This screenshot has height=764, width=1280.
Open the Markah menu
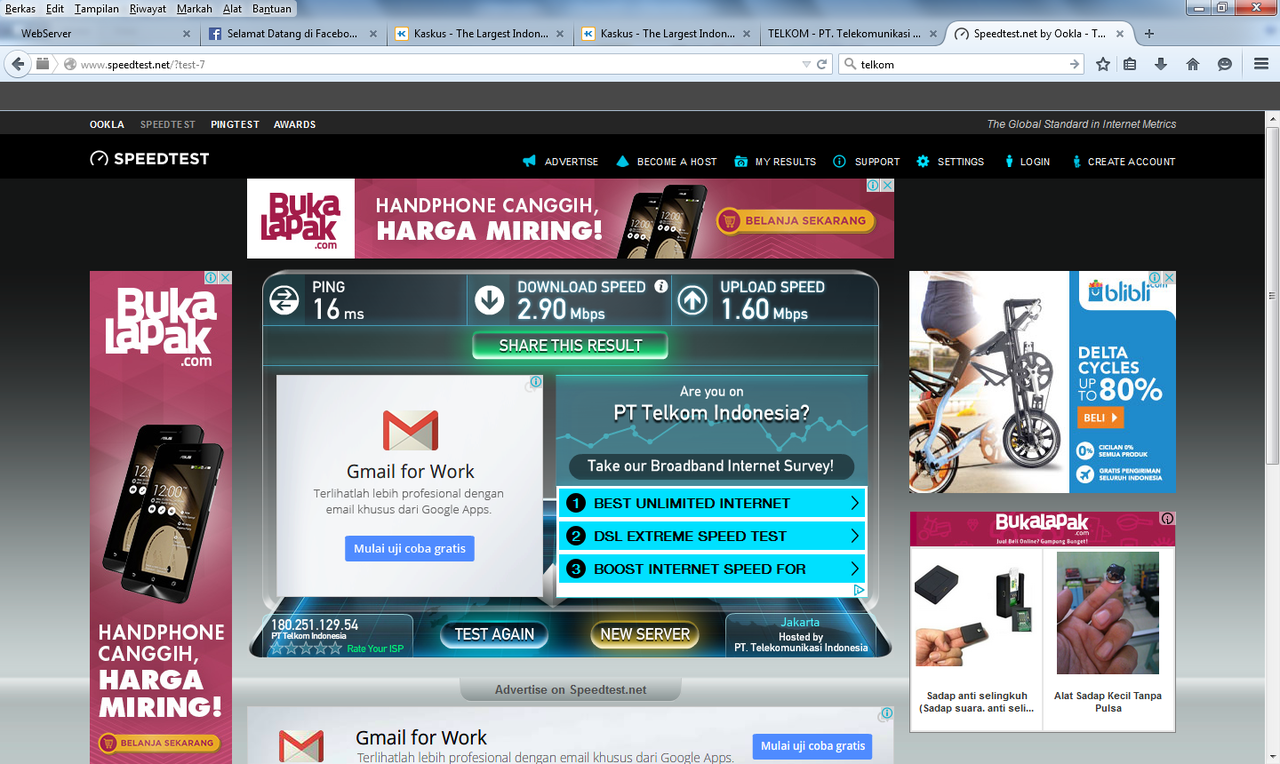(194, 9)
